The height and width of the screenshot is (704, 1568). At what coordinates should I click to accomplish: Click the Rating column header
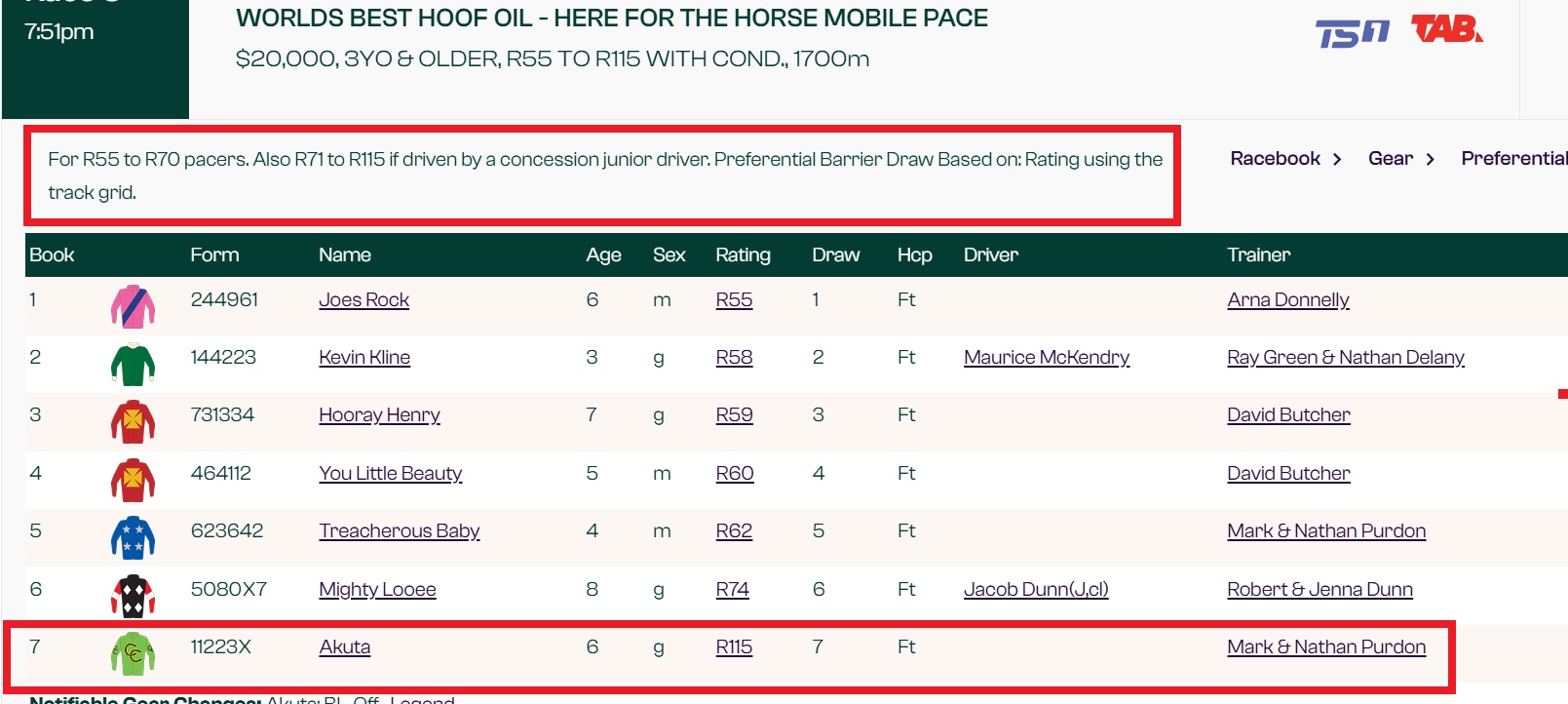pyautogui.click(x=743, y=254)
